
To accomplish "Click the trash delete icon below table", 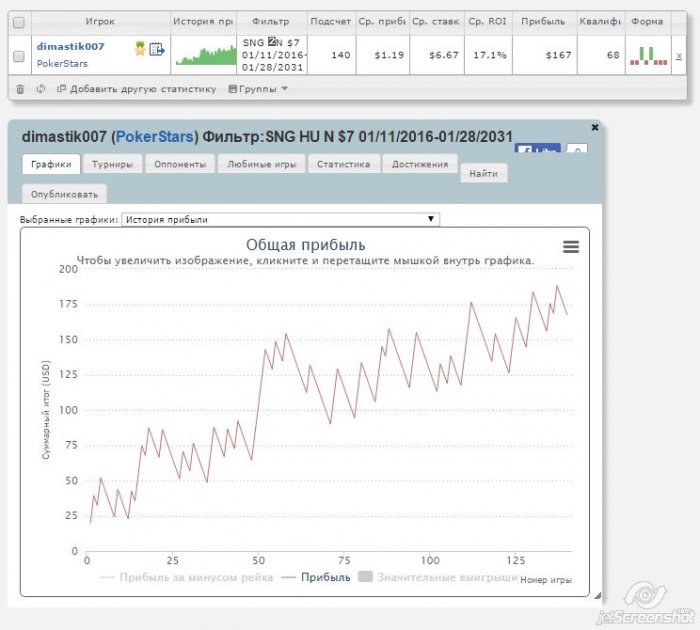I will (20, 89).
